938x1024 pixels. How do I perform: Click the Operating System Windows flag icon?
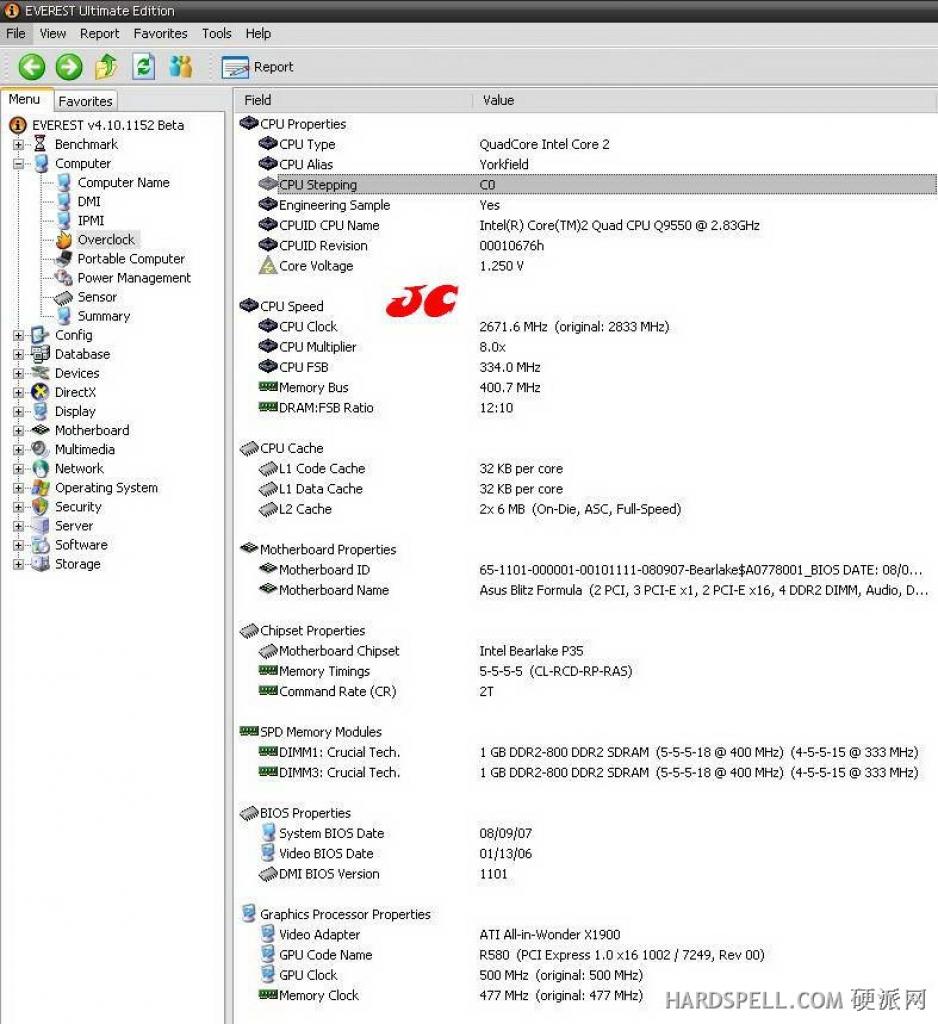coord(40,487)
